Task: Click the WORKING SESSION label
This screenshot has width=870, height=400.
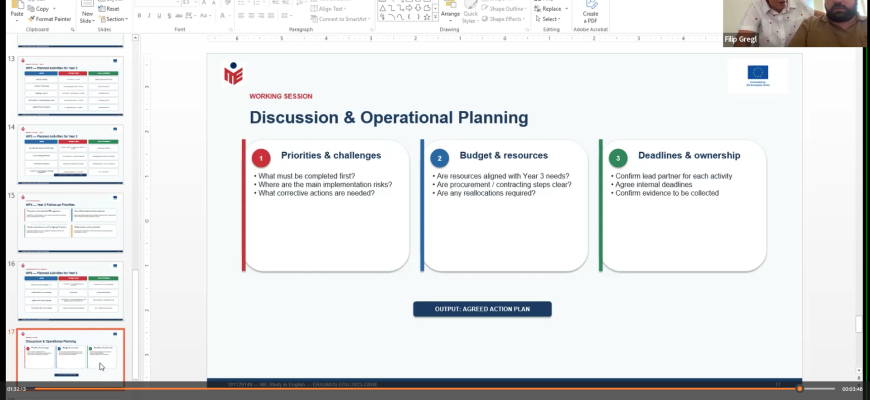Action: 281,96
